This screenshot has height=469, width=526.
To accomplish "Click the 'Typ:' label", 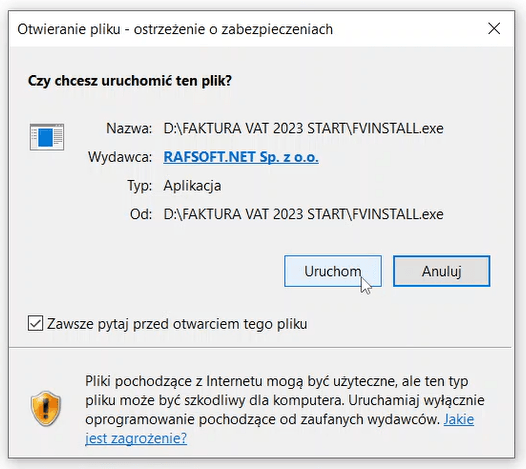I will [x=140, y=186].
